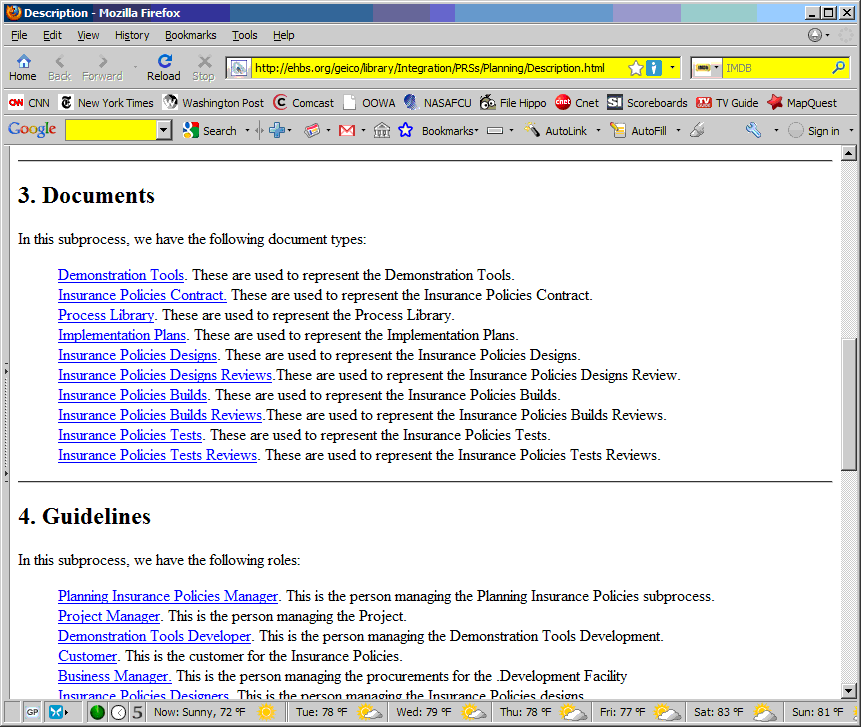Open the Bookmarks menu
The width and height of the screenshot is (861, 727).
point(191,35)
